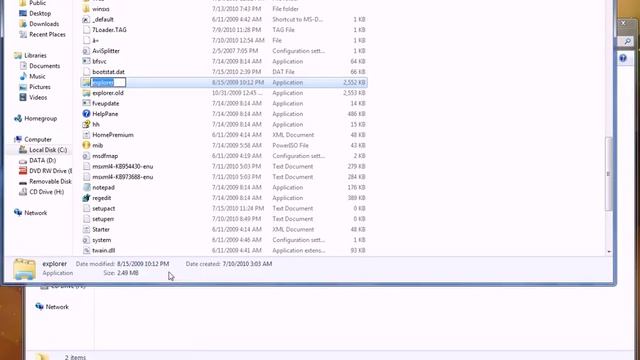Click the Date created value in details pane

coord(247,264)
